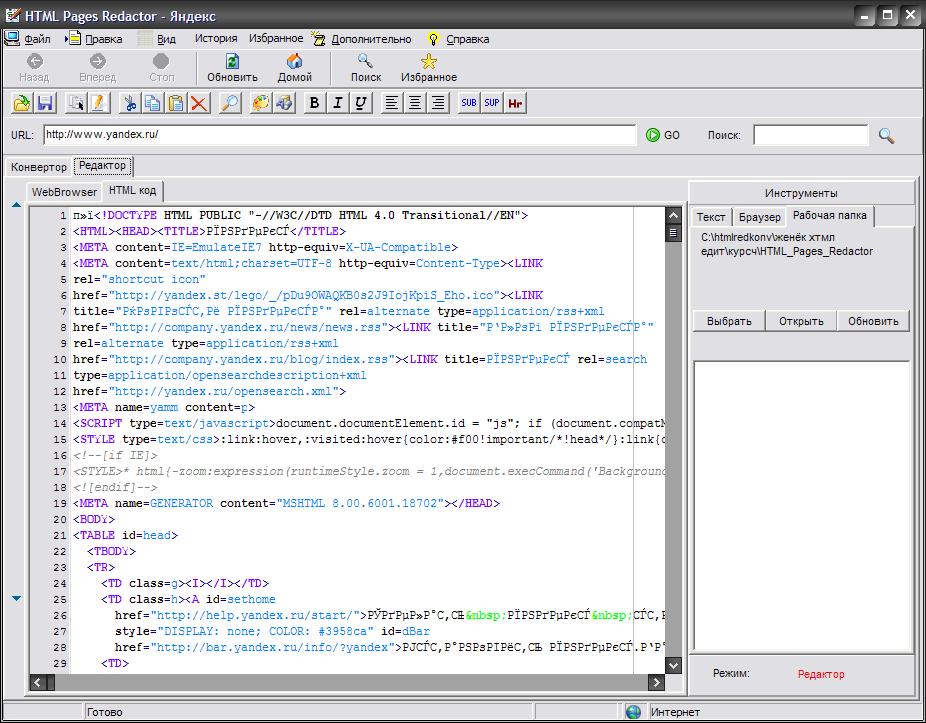
Task: Click the GO button
Action: tap(662, 135)
